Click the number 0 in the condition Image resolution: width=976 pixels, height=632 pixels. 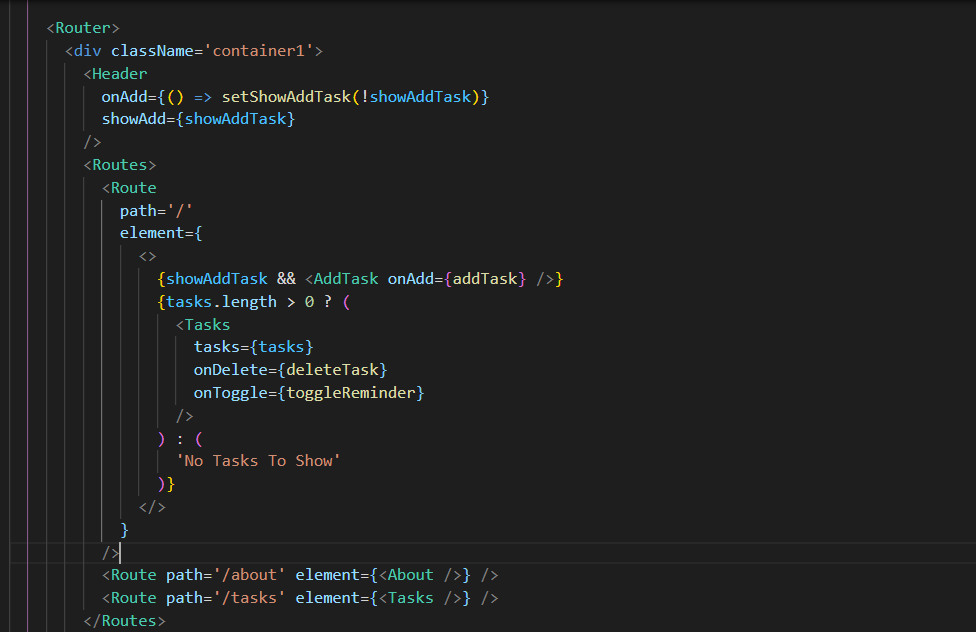[x=309, y=302]
